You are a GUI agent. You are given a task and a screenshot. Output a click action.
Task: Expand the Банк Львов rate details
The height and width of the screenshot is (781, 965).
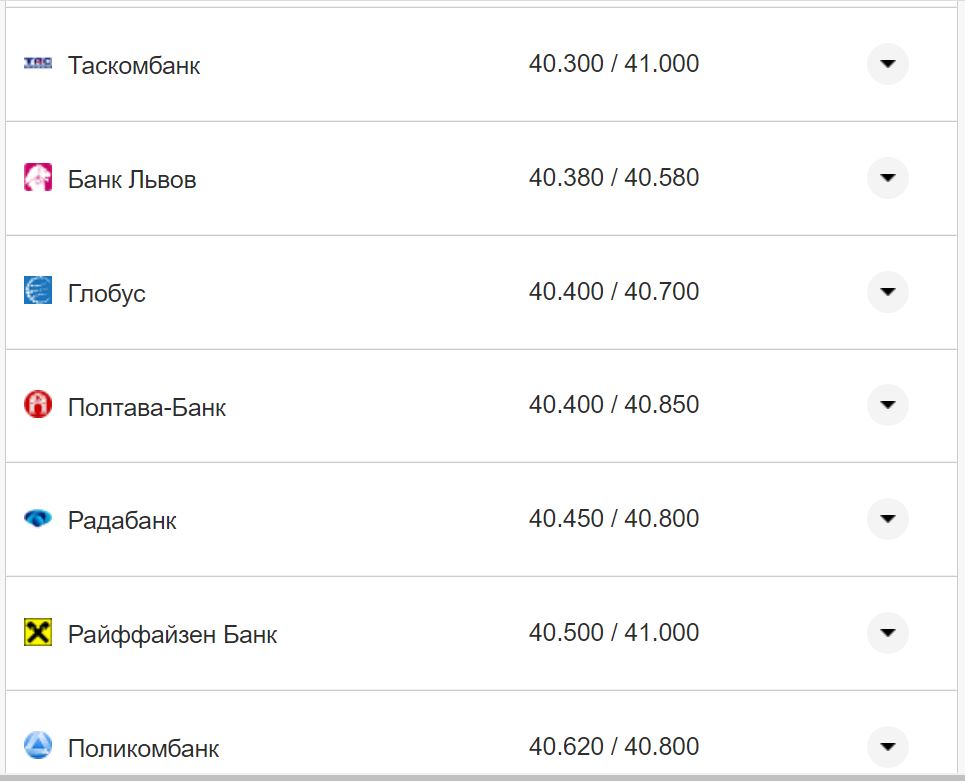point(887,178)
